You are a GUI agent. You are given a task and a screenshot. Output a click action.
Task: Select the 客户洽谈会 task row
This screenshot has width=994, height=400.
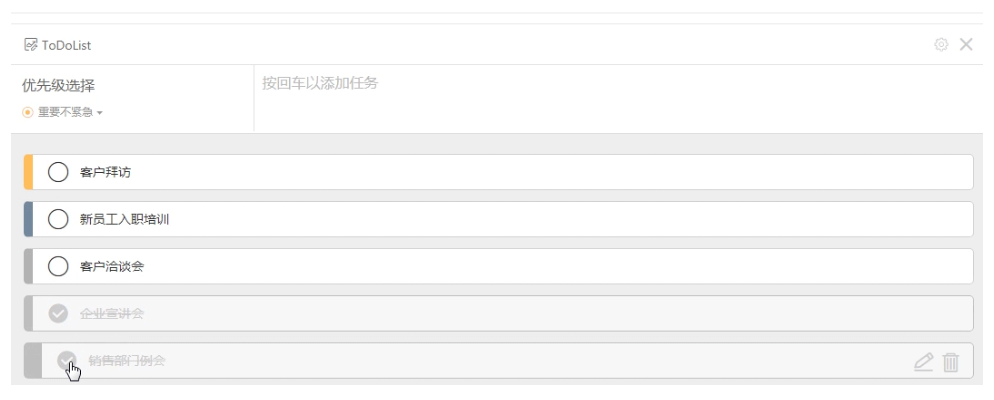tap(498, 266)
